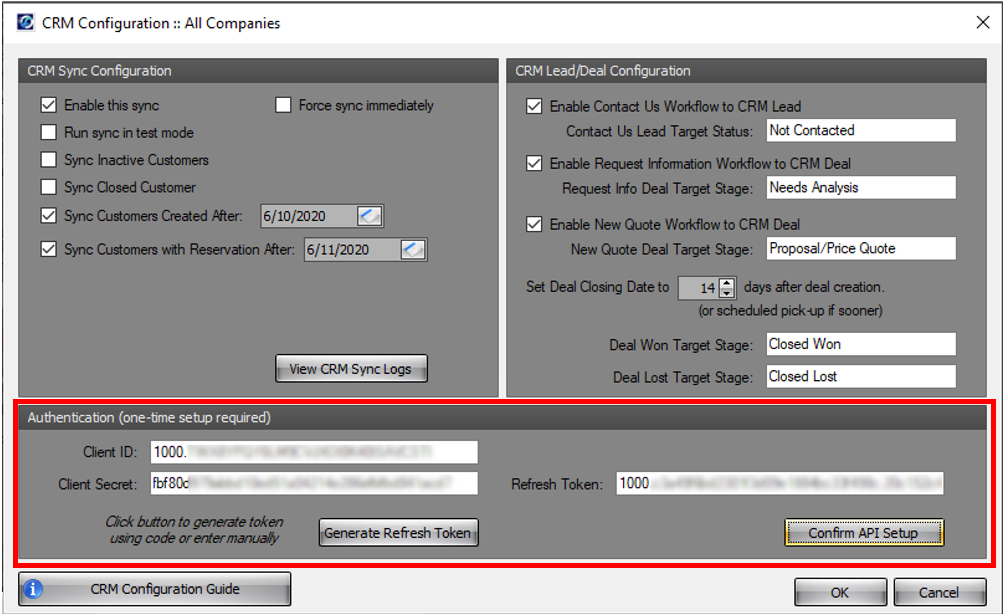This screenshot has height=614, width=1004.
Task: Click the Refresh Token input field
Action: tap(780, 483)
